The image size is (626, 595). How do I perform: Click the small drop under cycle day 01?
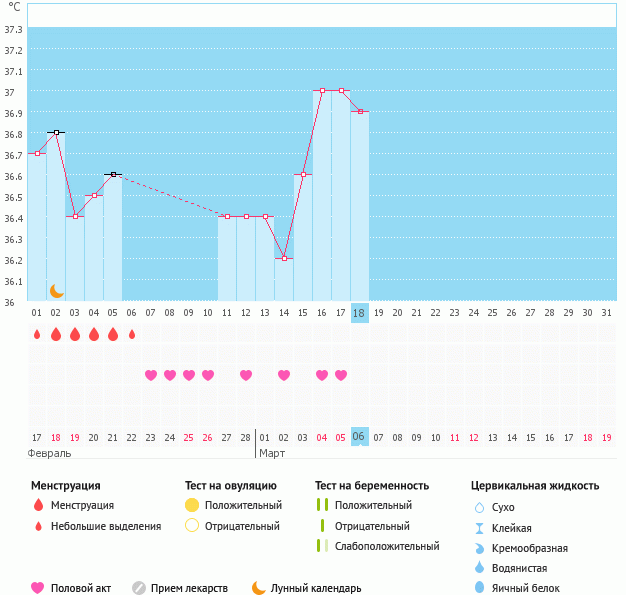37,334
